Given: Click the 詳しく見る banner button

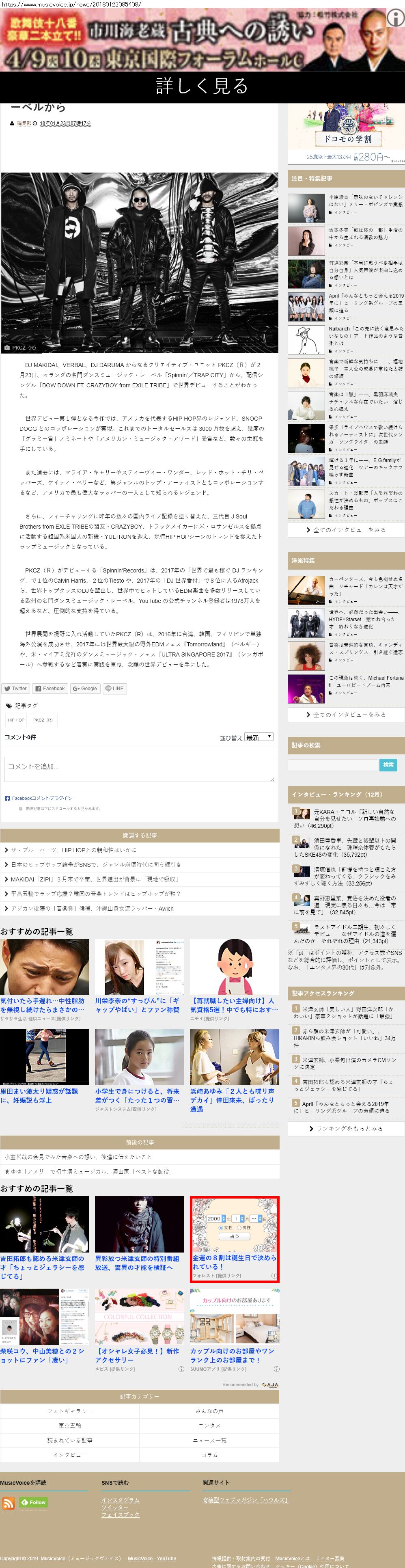Looking at the screenshot, I should tap(202, 86).
